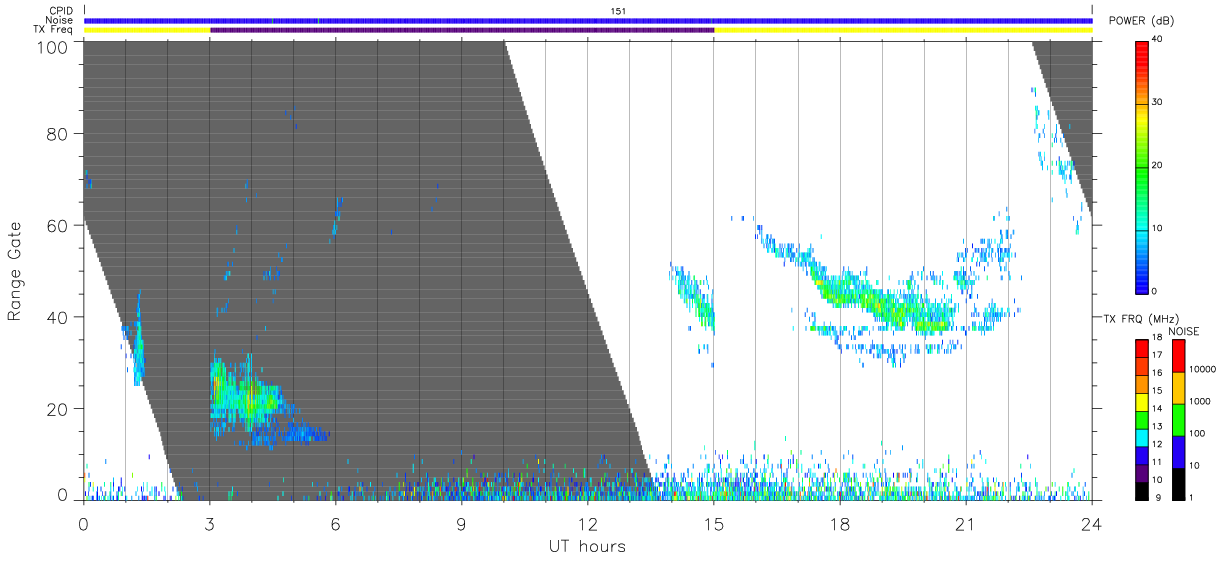This screenshot has width=1228, height=567.
Task: Click the "POWER (dB)" legend title
Action: coord(1142,21)
